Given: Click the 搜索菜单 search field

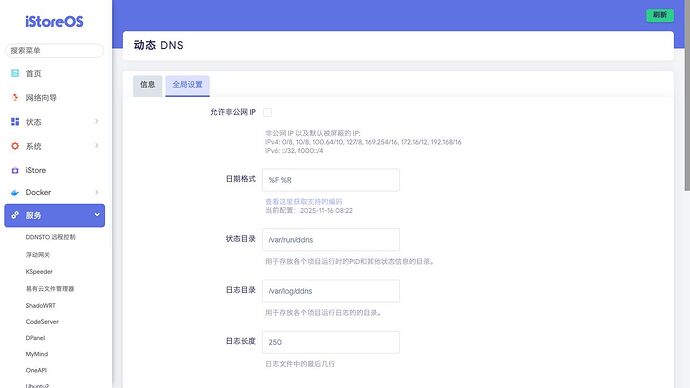Looking at the screenshot, I should tap(55, 51).
